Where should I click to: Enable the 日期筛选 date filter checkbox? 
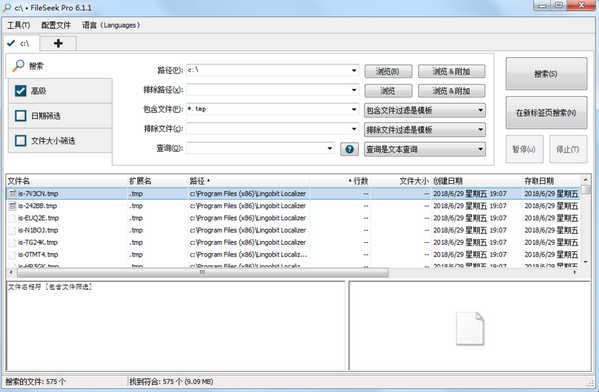click(20, 115)
